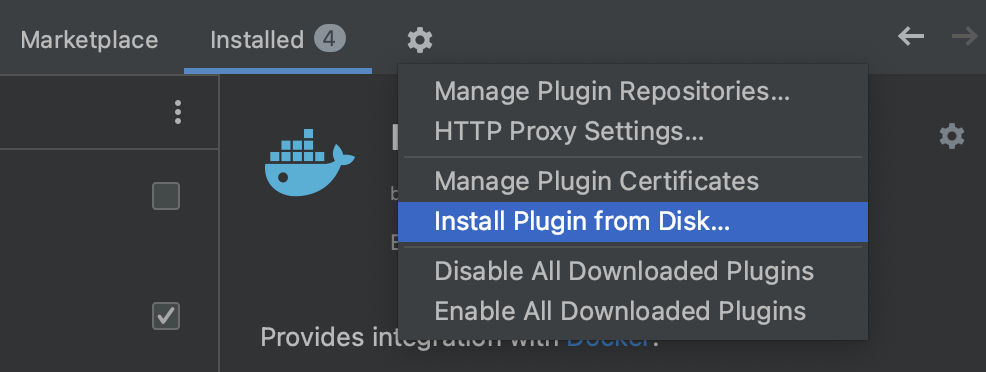
Task: Switch to the Marketplace tab
Action: [x=89, y=40]
